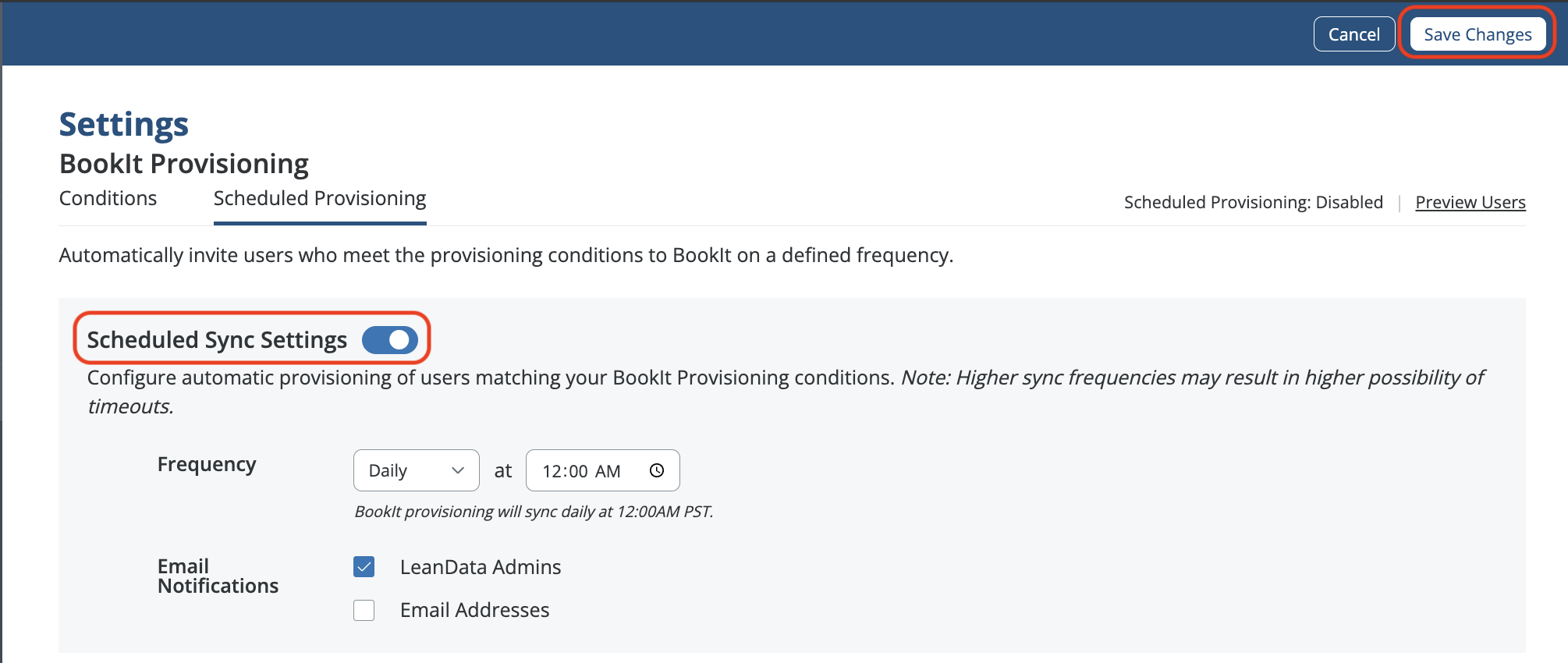Click the clock icon in the time field
This screenshot has height=663, width=1568.
pyautogui.click(x=657, y=470)
